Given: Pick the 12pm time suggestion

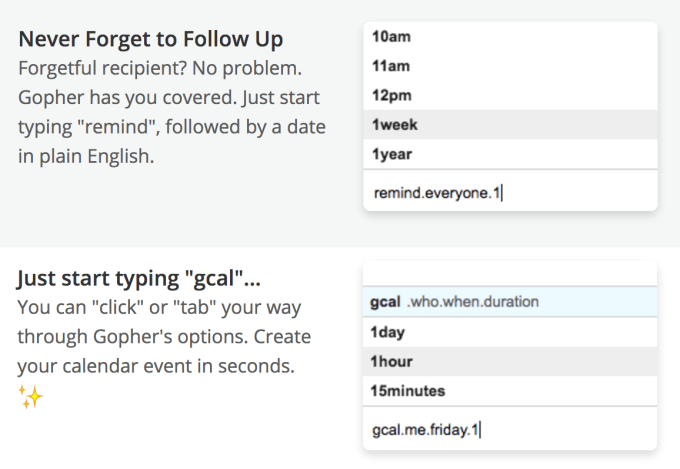Looking at the screenshot, I should (390, 95).
